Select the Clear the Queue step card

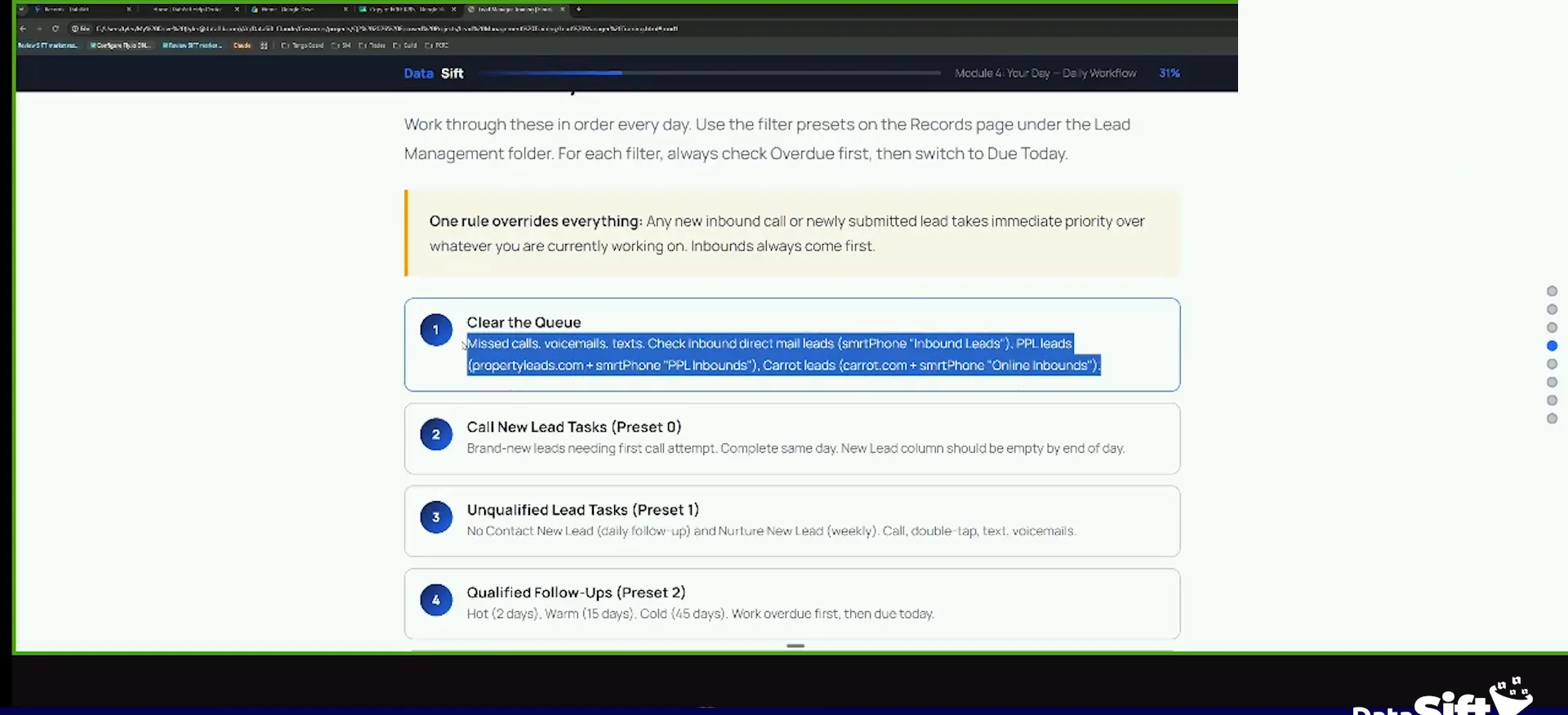(792, 344)
